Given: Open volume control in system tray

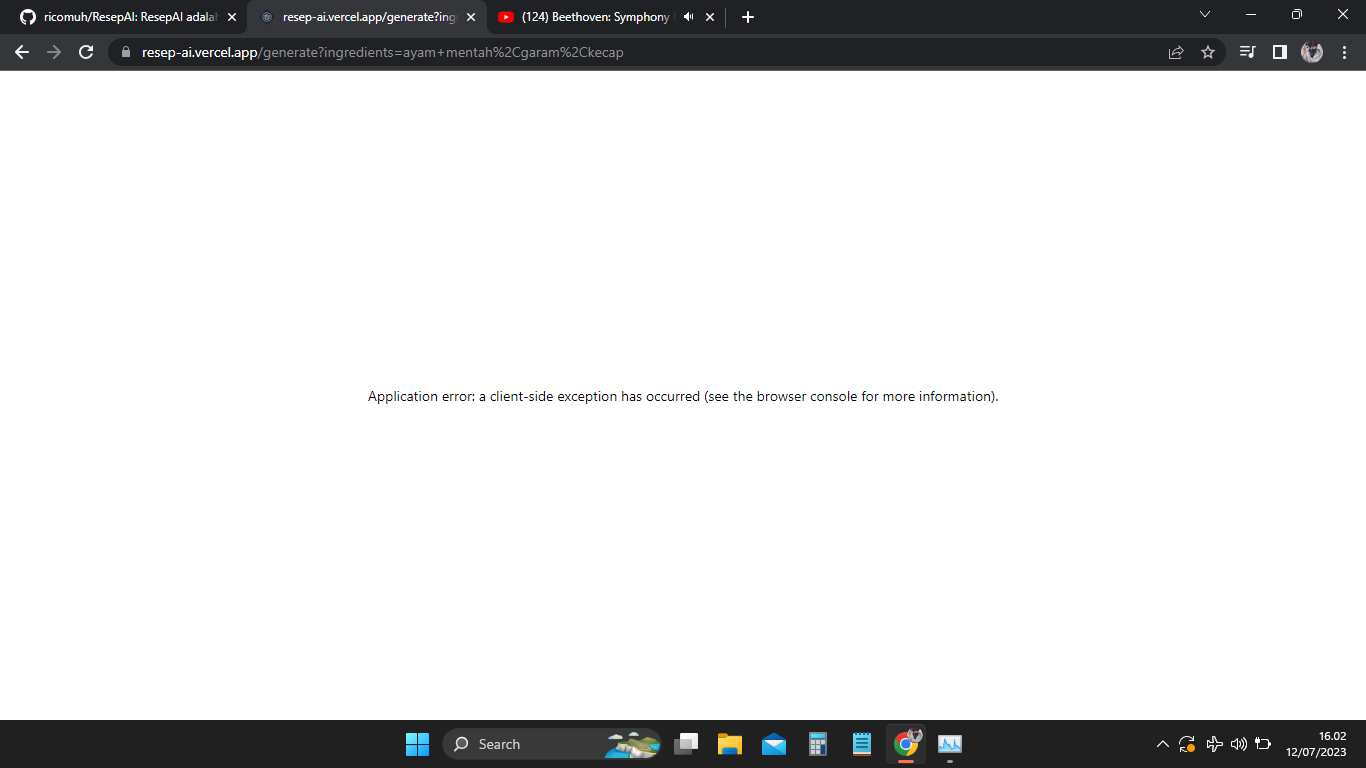Looking at the screenshot, I should [1237, 744].
